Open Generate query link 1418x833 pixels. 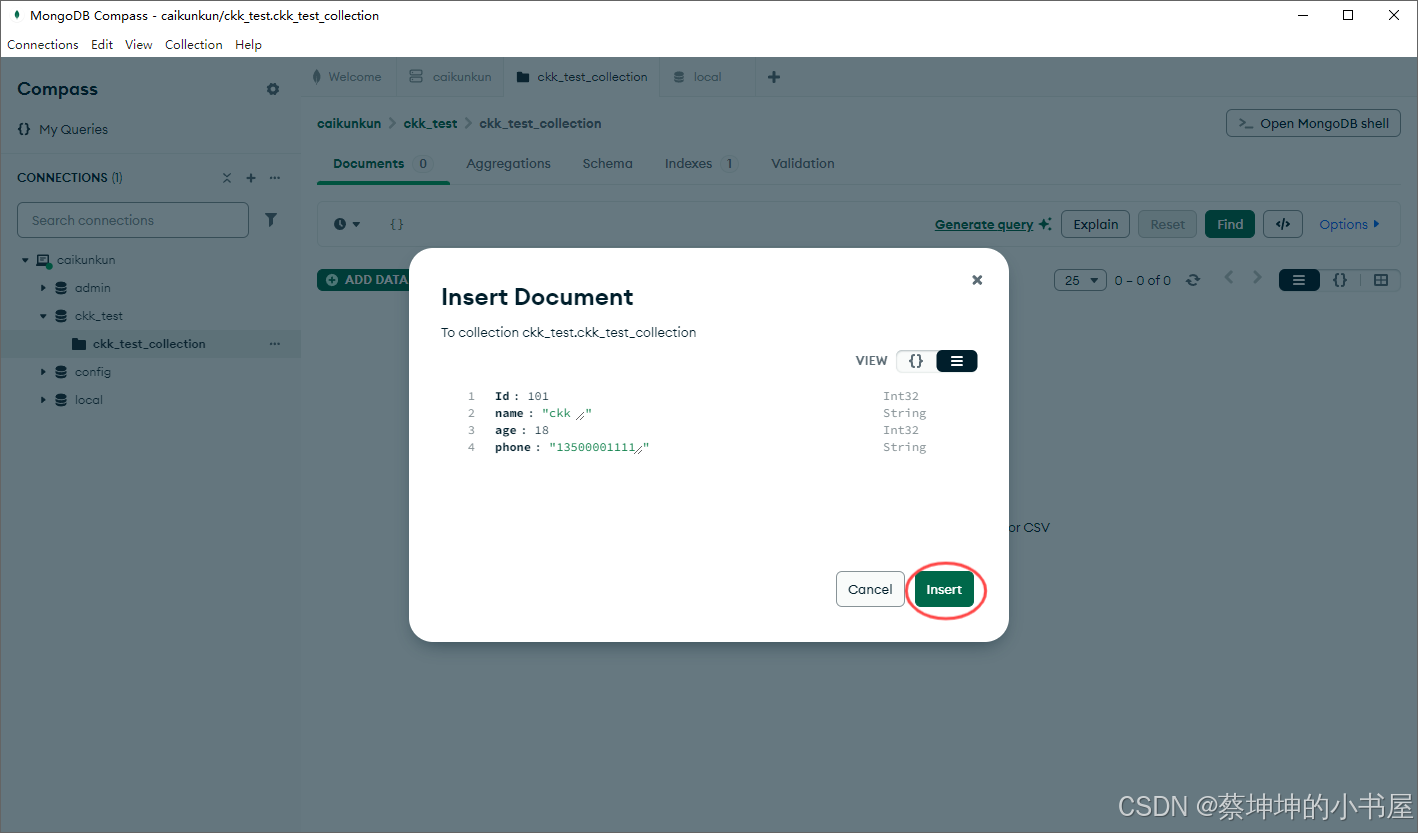tap(985, 223)
